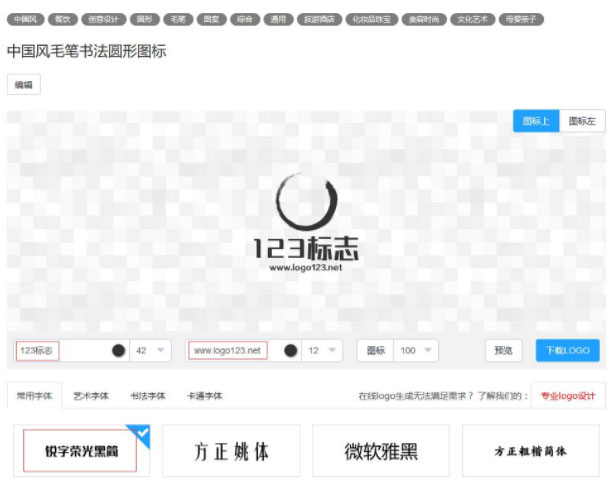This screenshot has height=489, width=615.
Task: Select the 中国风 tag
Action: click(25, 19)
